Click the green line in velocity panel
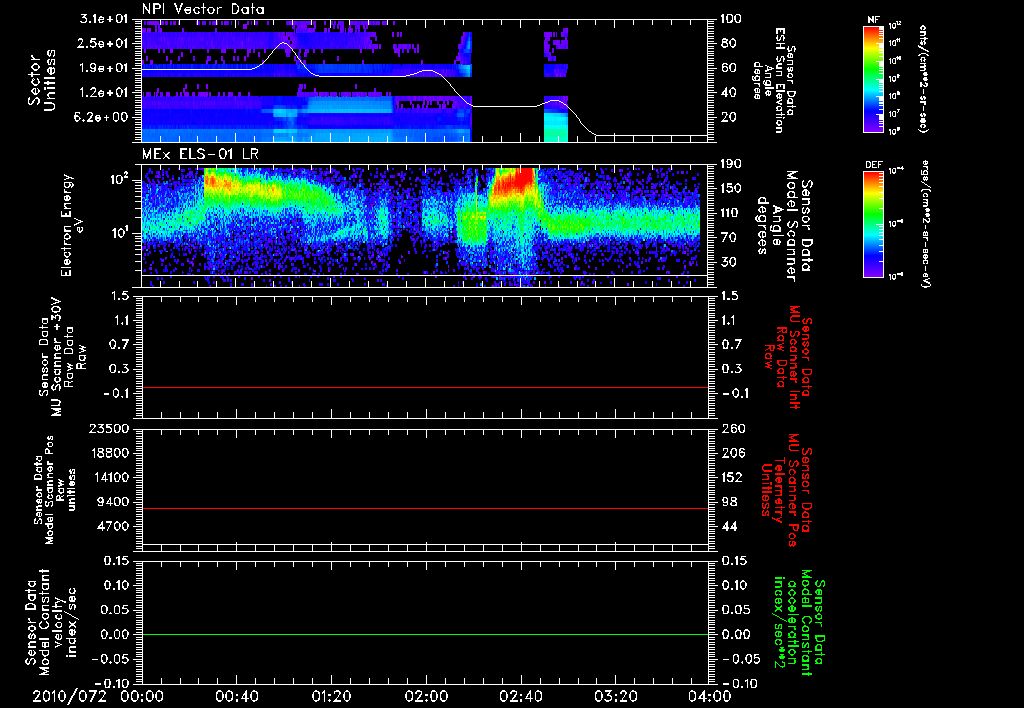 [425, 634]
